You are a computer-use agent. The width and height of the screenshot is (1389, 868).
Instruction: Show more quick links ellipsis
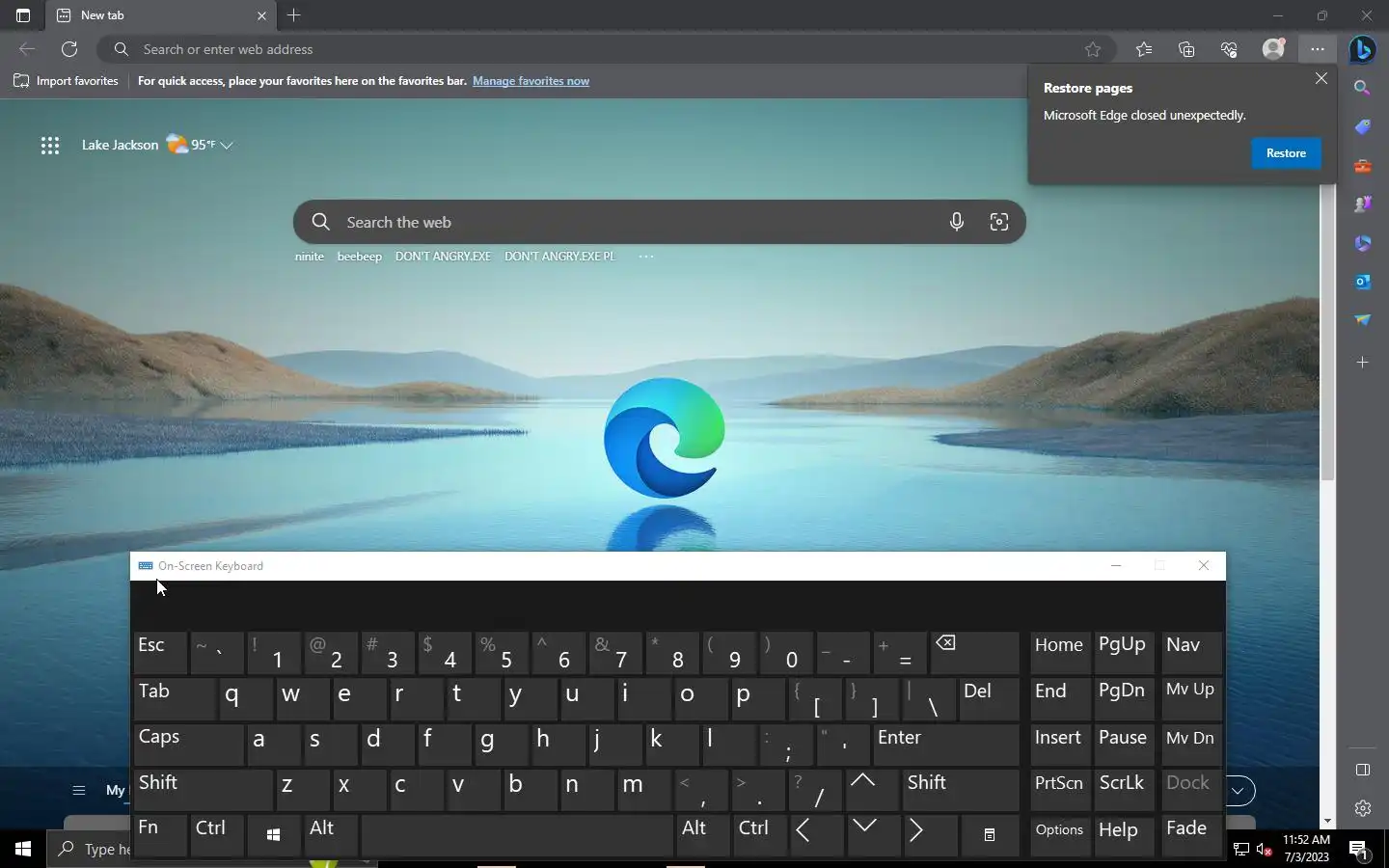(646, 257)
